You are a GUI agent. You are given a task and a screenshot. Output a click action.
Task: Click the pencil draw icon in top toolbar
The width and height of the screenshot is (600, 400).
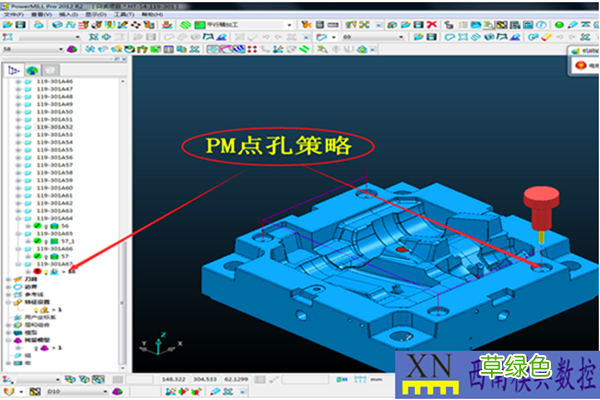(572, 25)
